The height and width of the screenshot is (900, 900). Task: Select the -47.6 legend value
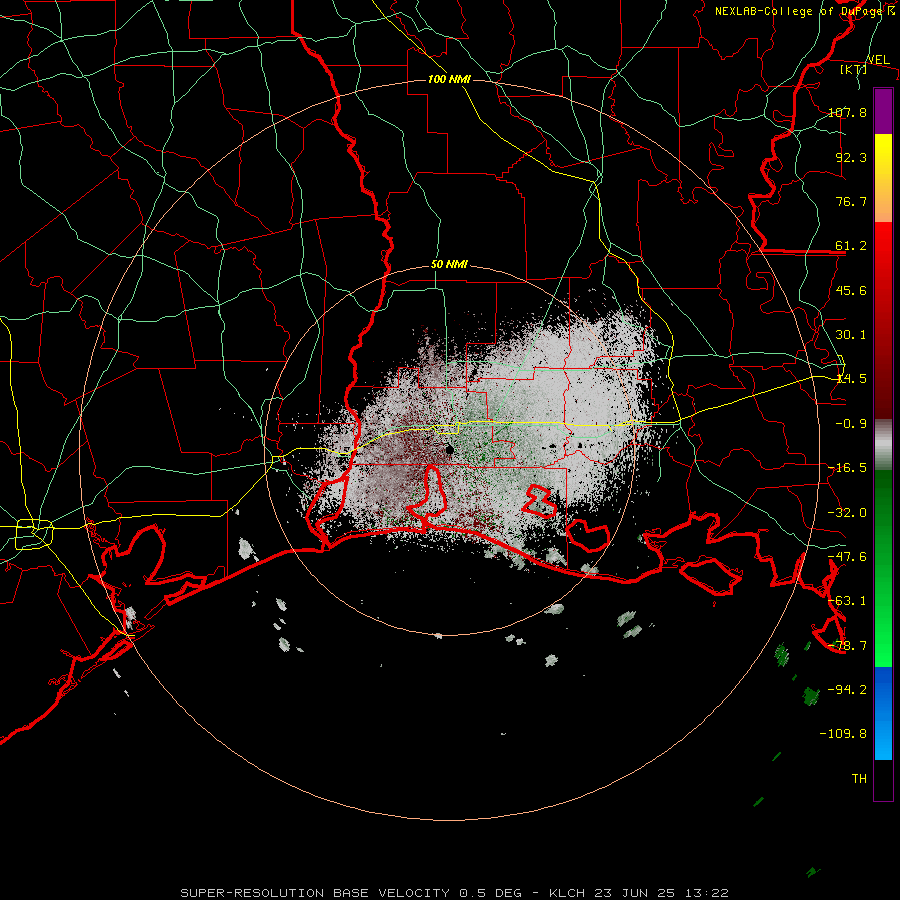[x=847, y=557]
